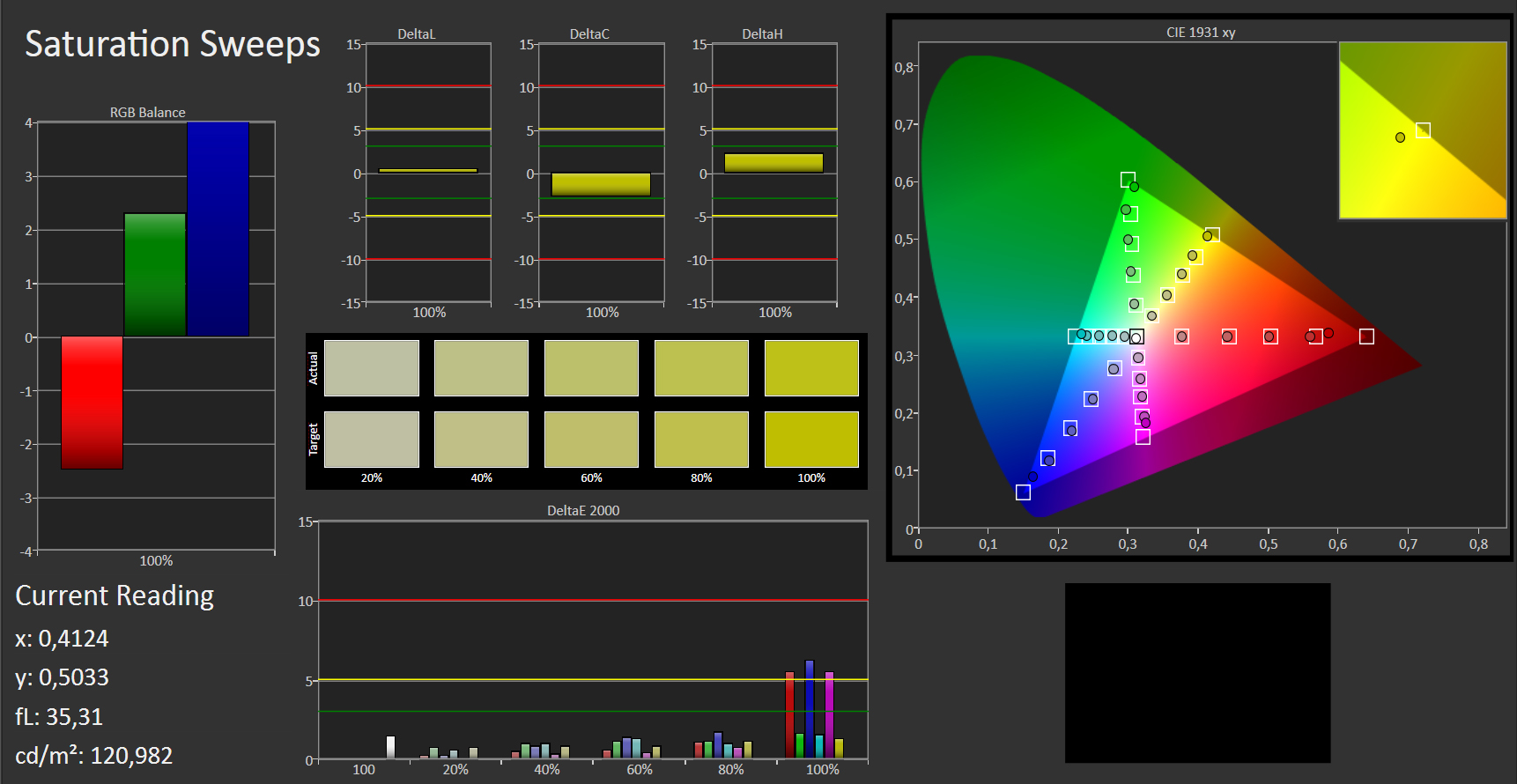
Task: Click the CIE 1931 xy chart title
Action: pos(1201,33)
